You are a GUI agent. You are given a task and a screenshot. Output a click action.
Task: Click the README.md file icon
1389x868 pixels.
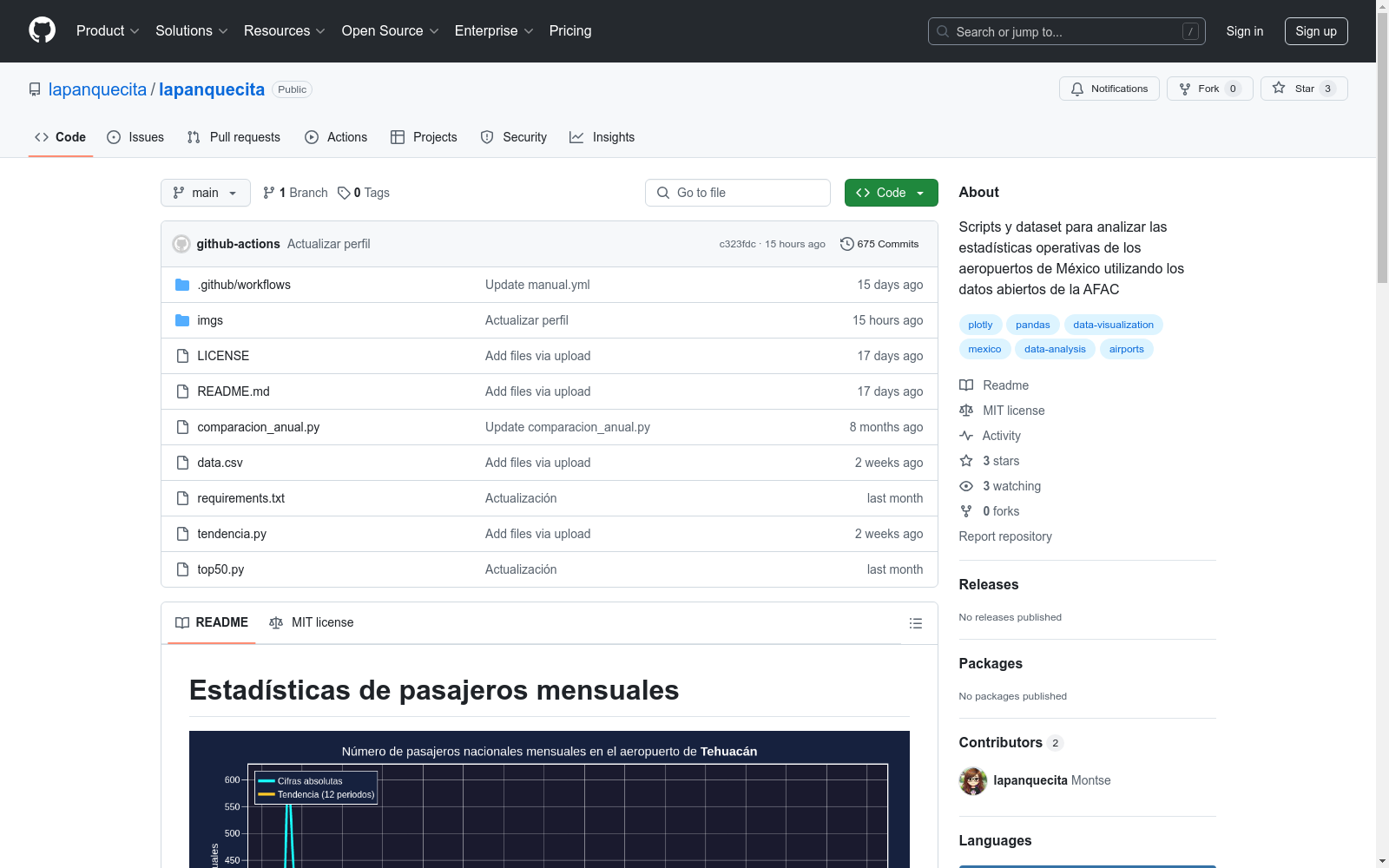pos(182,391)
